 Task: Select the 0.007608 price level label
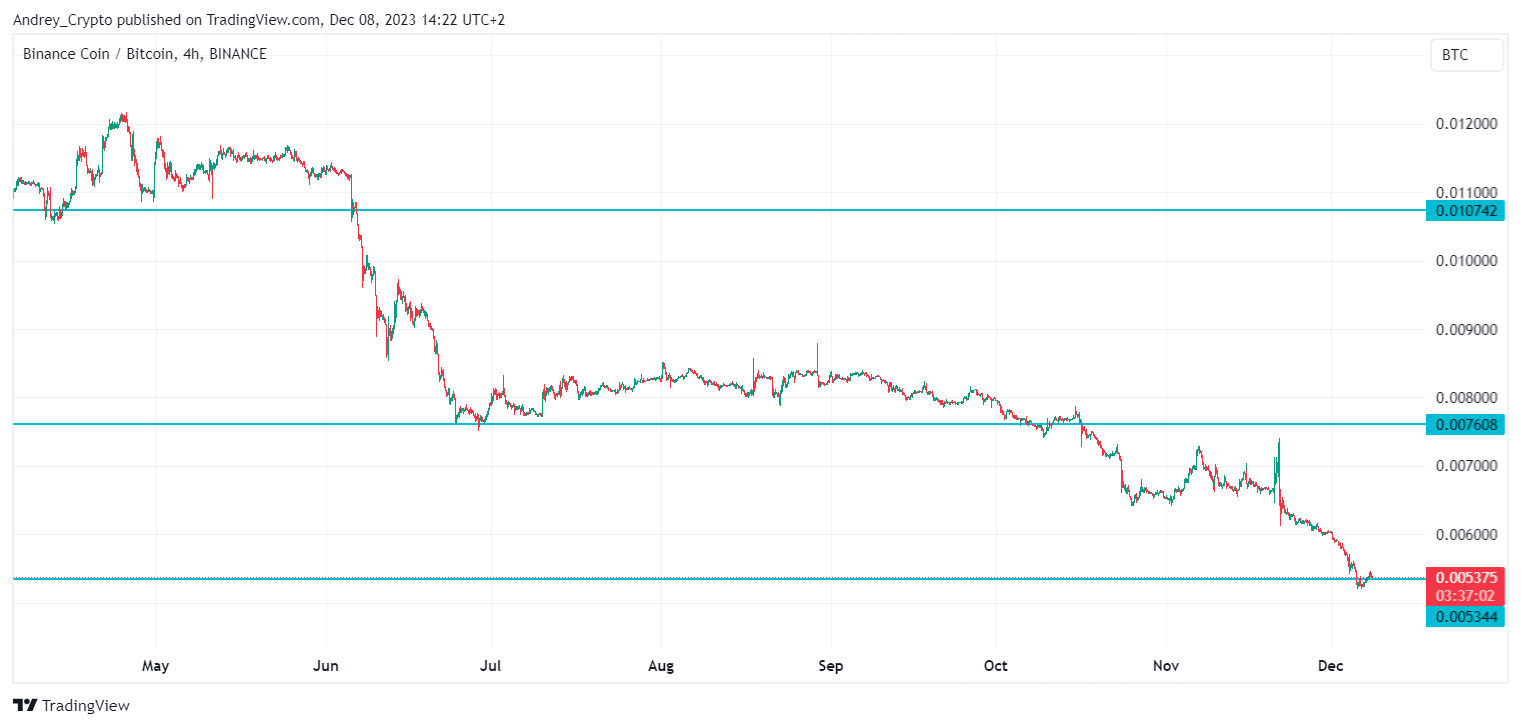pos(1466,425)
